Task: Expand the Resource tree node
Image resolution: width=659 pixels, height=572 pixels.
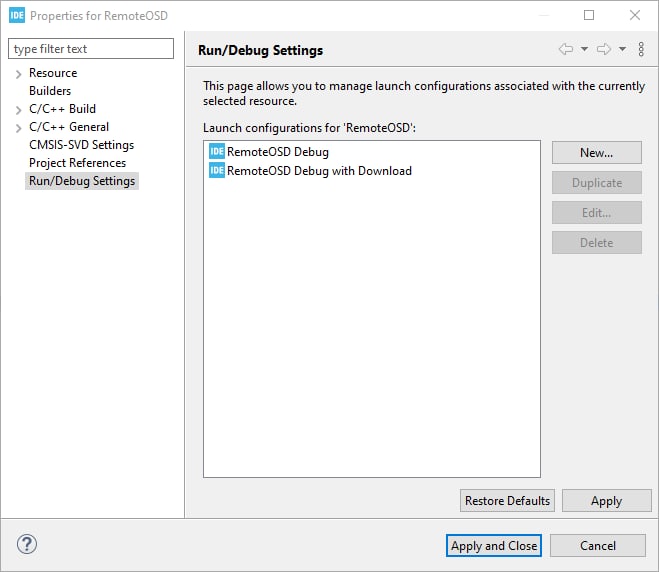Action: click(x=18, y=74)
